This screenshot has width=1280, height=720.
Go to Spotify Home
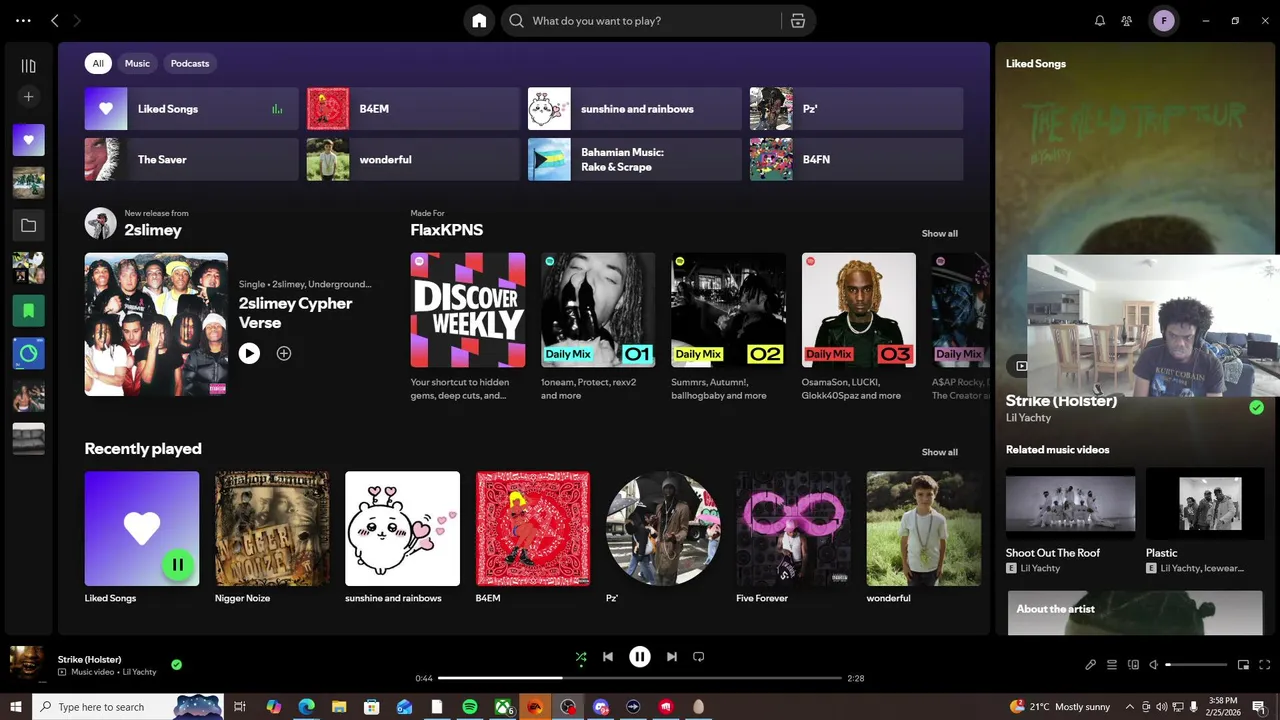tap(479, 20)
